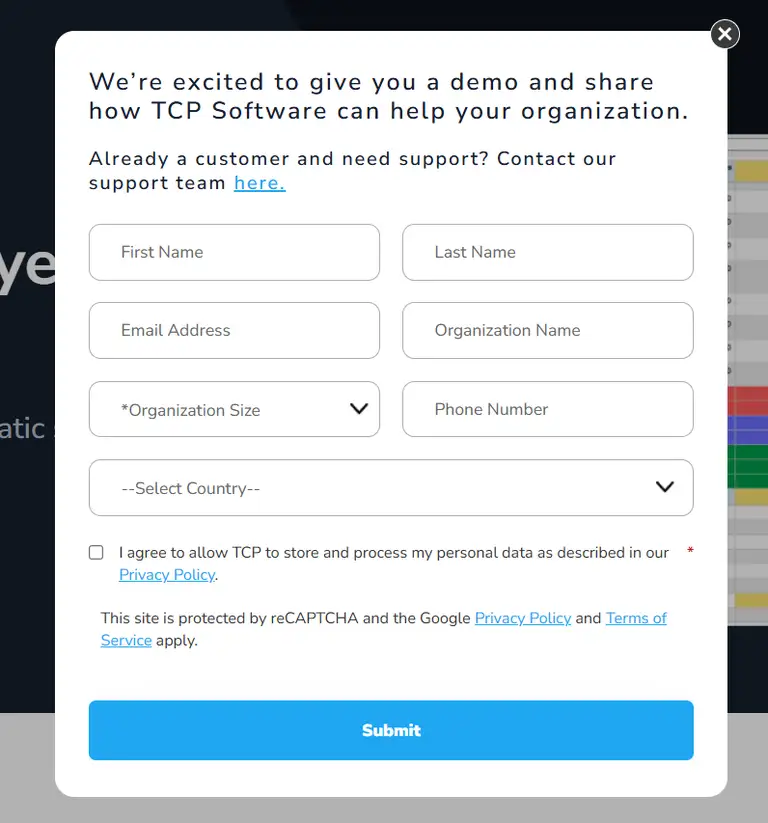Focus the Phone Number input
The width and height of the screenshot is (768, 823).
tap(547, 409)
